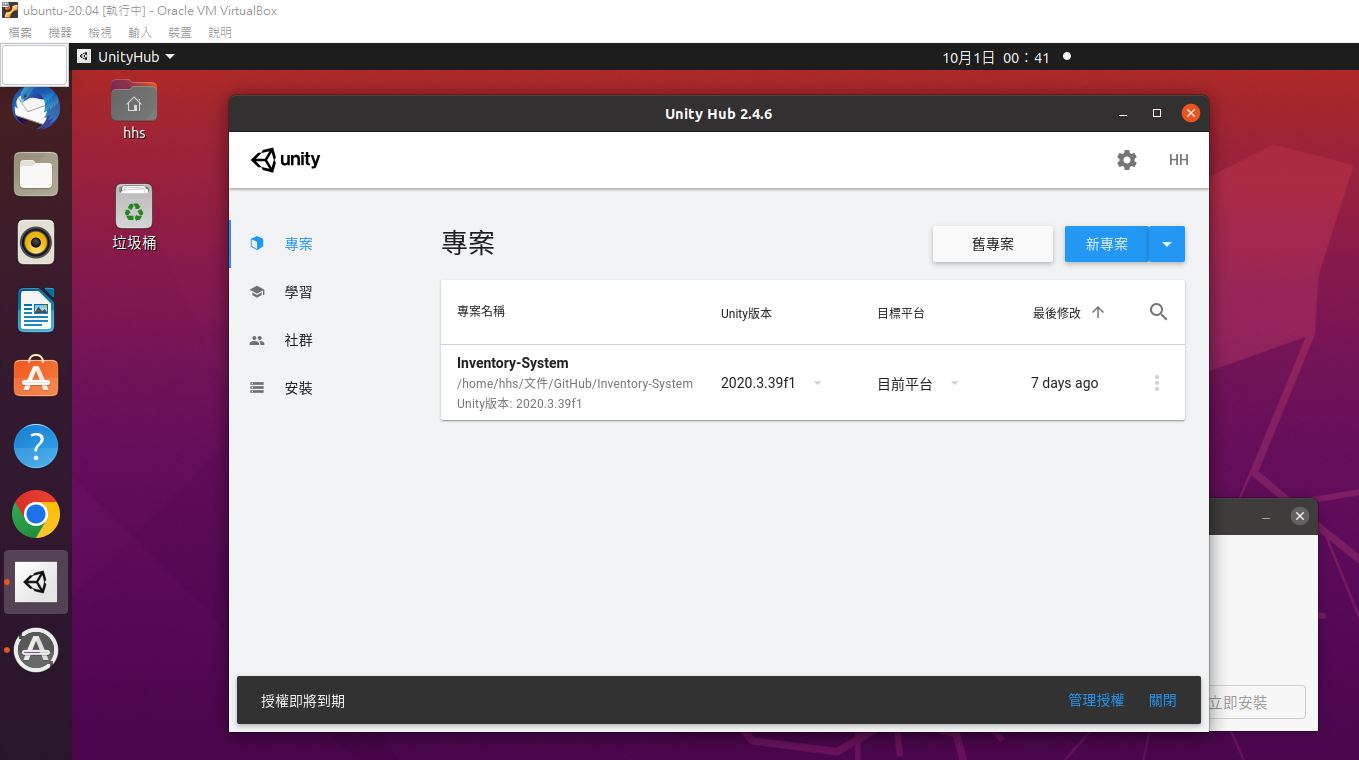1359x760 pixels.
Task: Click the 目標平台 column header
Action: point(901,313)
